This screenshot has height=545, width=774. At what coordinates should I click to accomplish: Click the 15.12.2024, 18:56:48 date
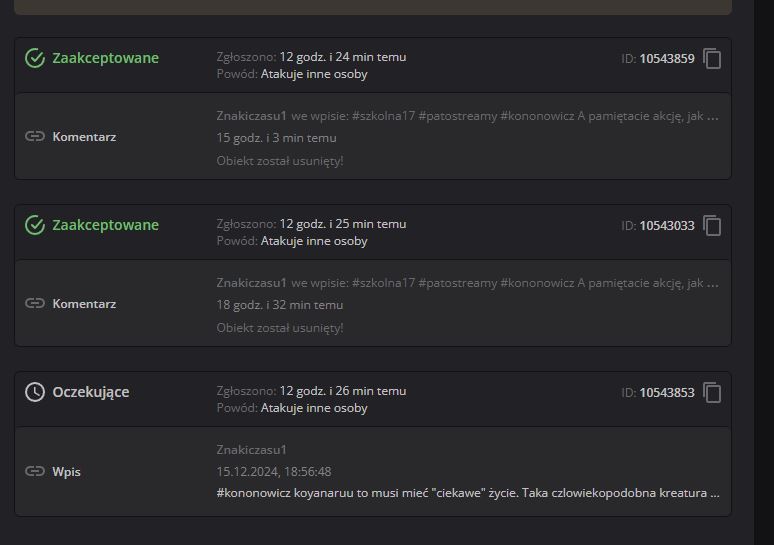[273, 471]
